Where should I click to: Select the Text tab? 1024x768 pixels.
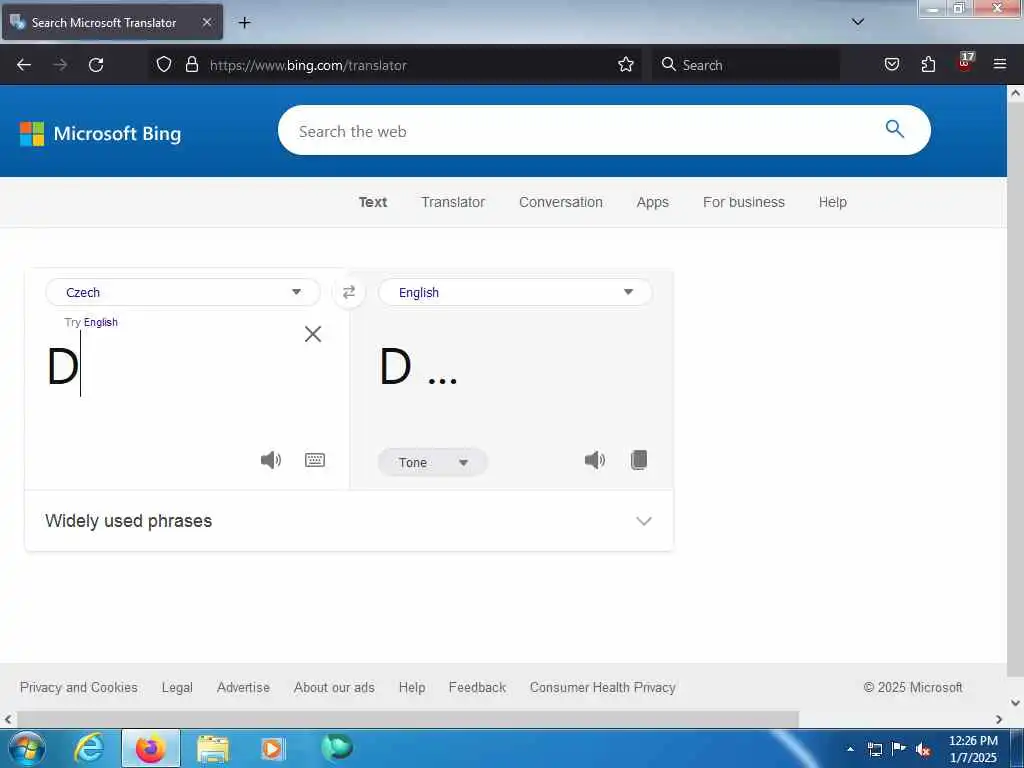(x=373, y=202)
